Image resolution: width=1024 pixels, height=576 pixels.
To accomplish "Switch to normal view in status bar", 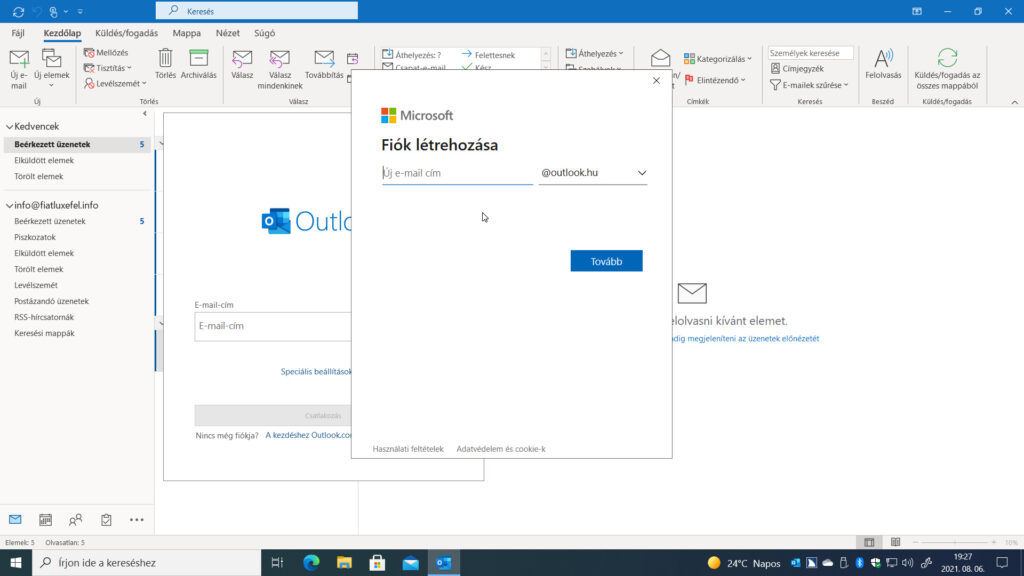I will coord(869,542).
